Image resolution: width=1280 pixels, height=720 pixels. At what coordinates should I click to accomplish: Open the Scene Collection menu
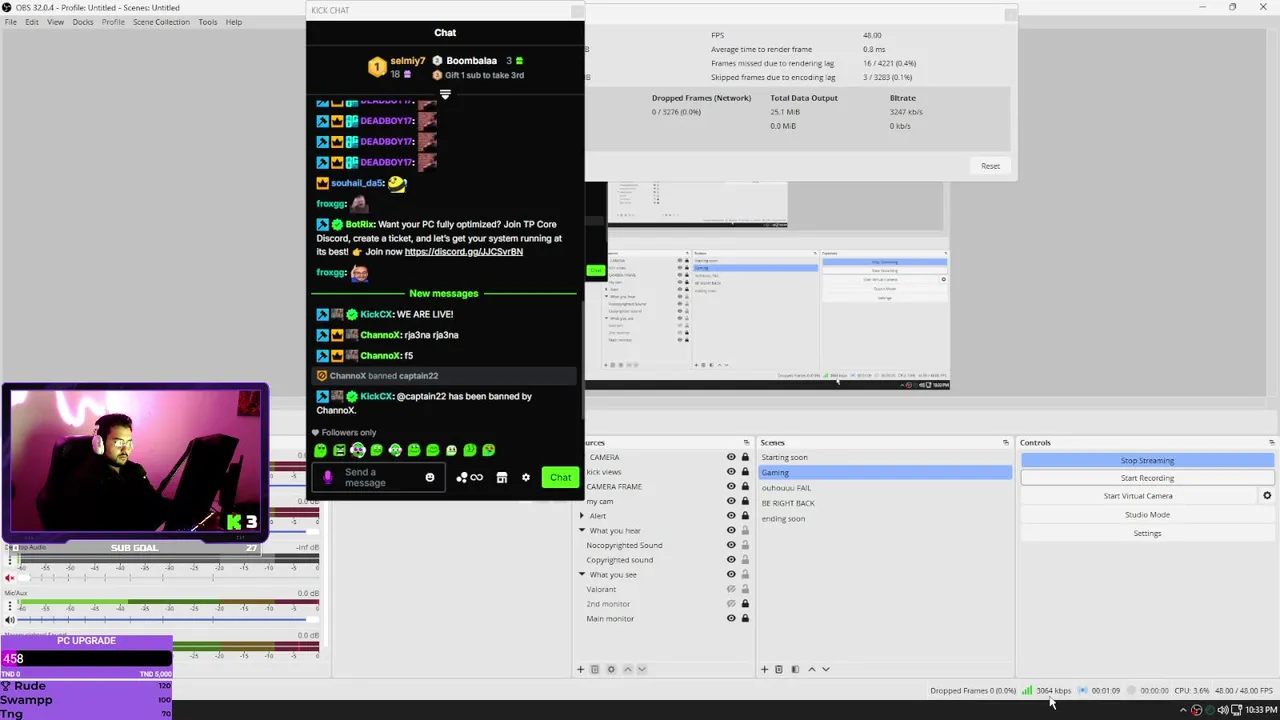(161, 22)
